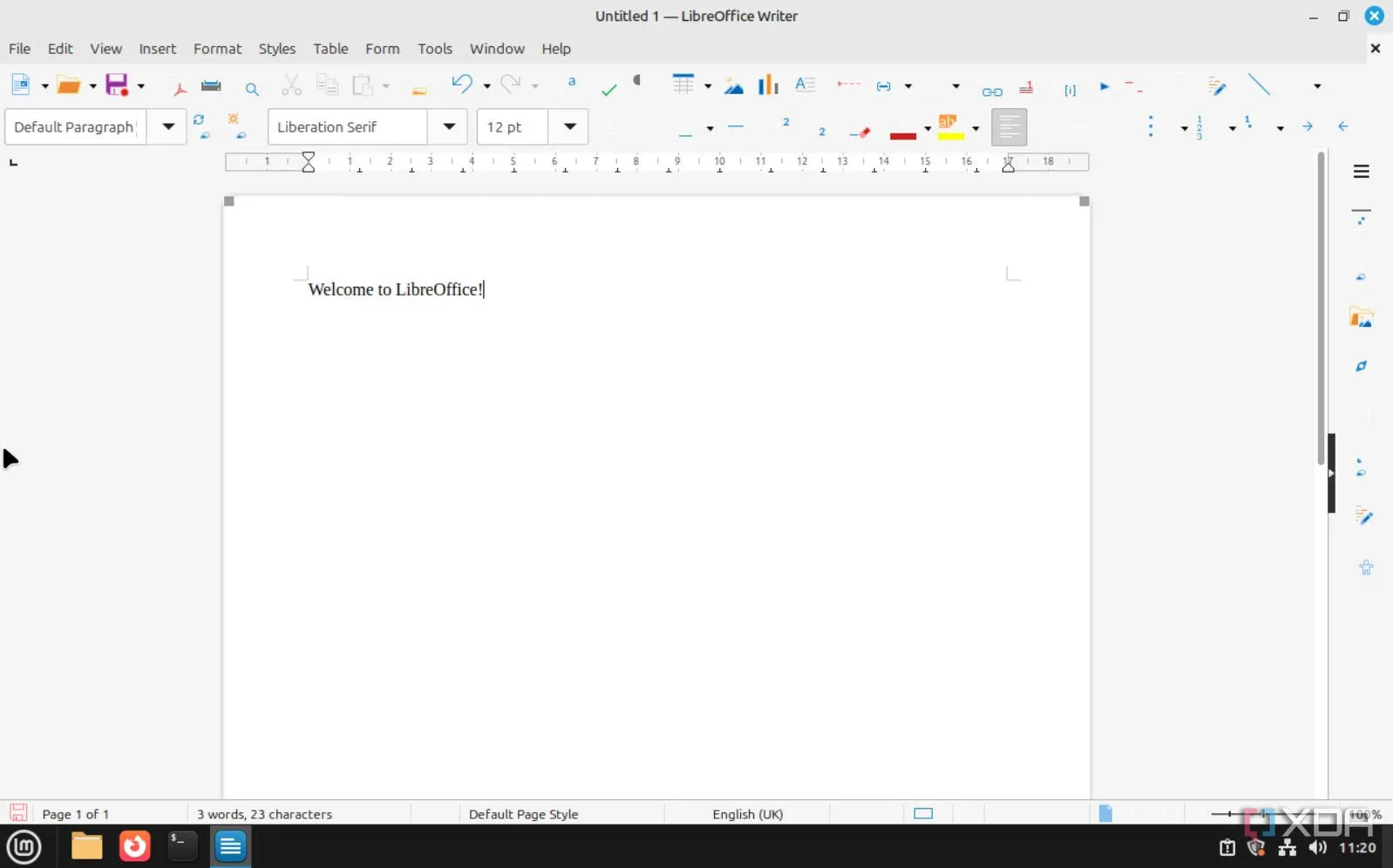Toggle the unordered bullet list

coord(1152,127)
